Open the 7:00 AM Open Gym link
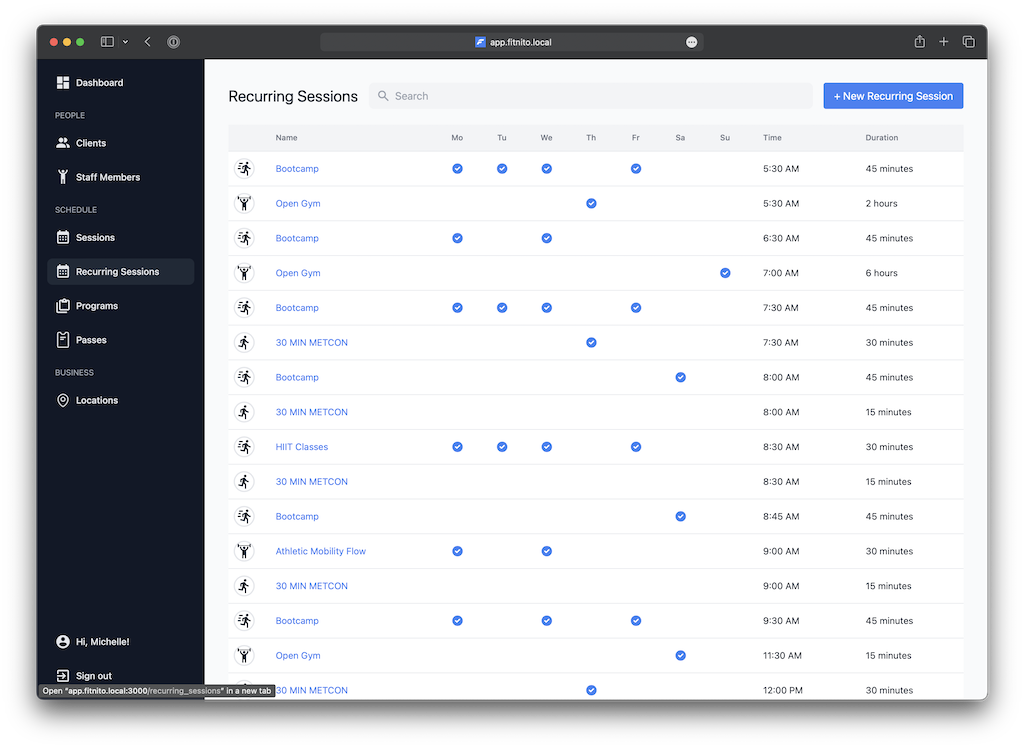1024x748 pixels. [298, 273]
